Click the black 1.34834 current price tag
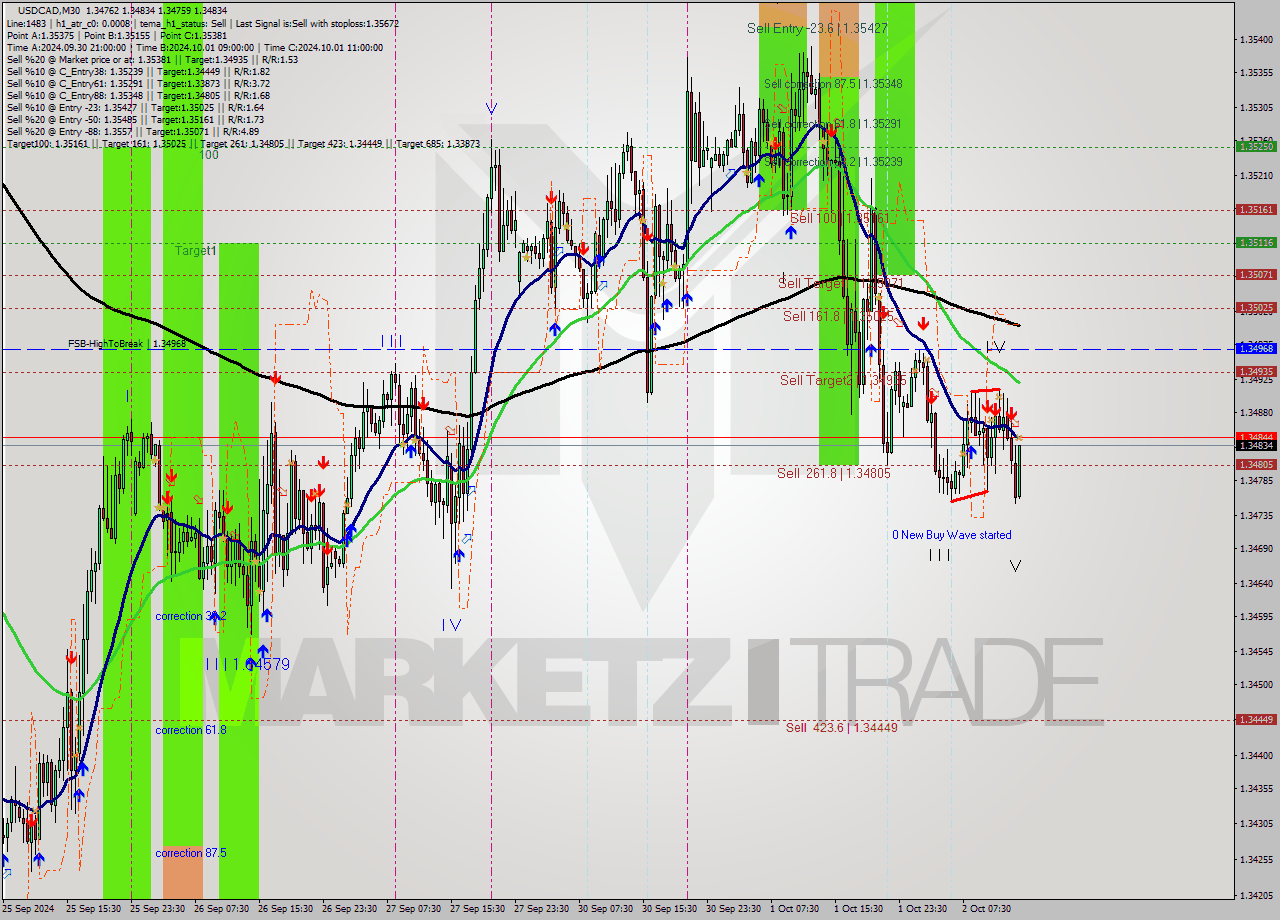 click(1256, 445)
